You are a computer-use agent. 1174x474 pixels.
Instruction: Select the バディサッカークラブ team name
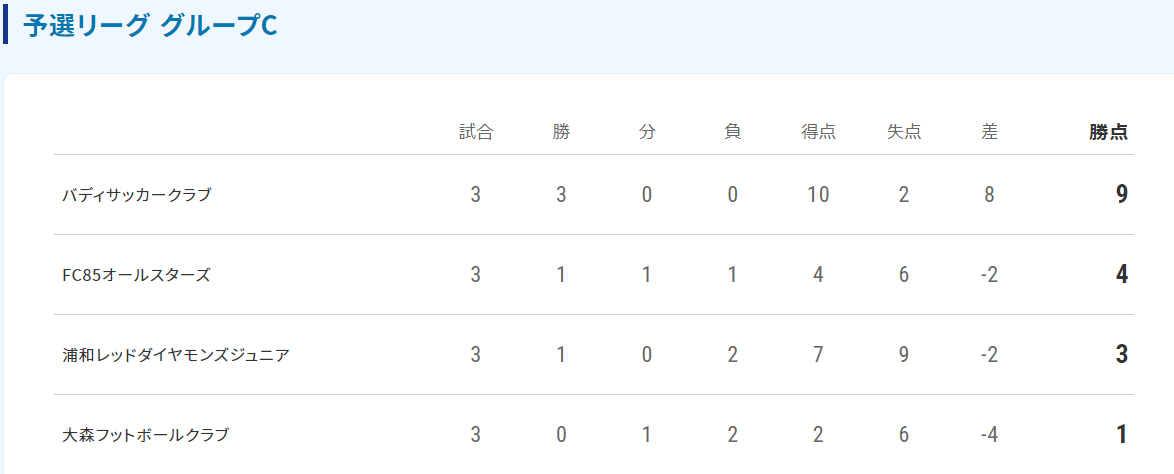point(137,195)
